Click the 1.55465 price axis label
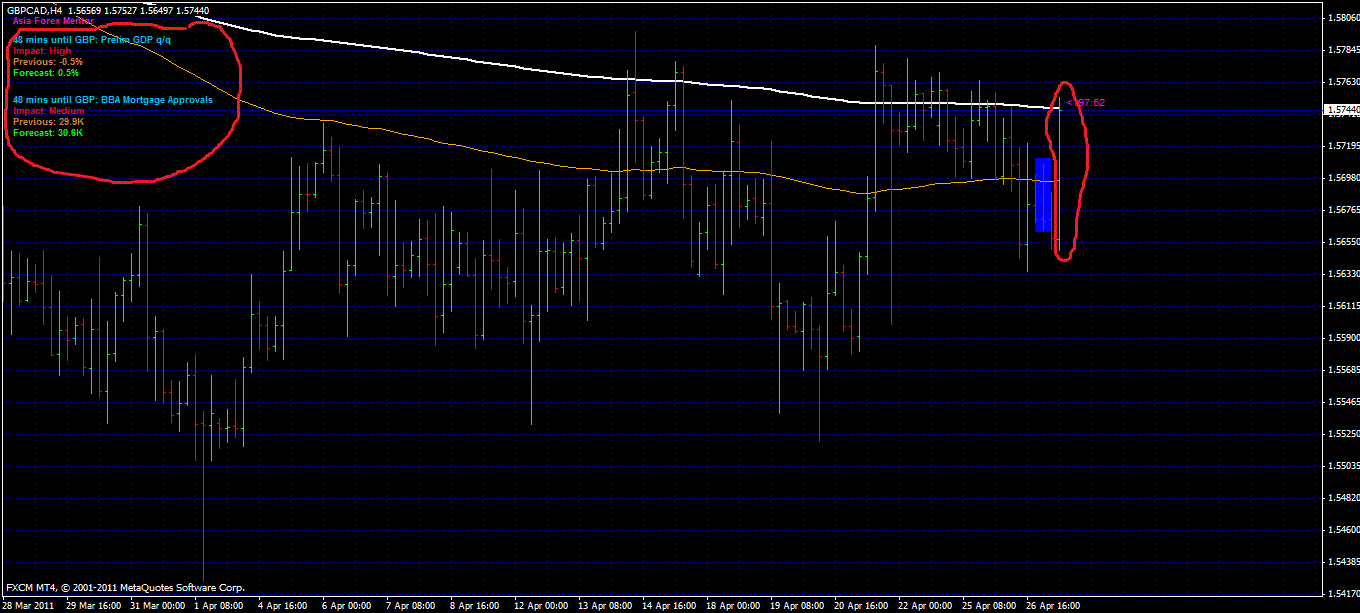The height and width of the screenshot is (613, 1360). [1342, 401]
